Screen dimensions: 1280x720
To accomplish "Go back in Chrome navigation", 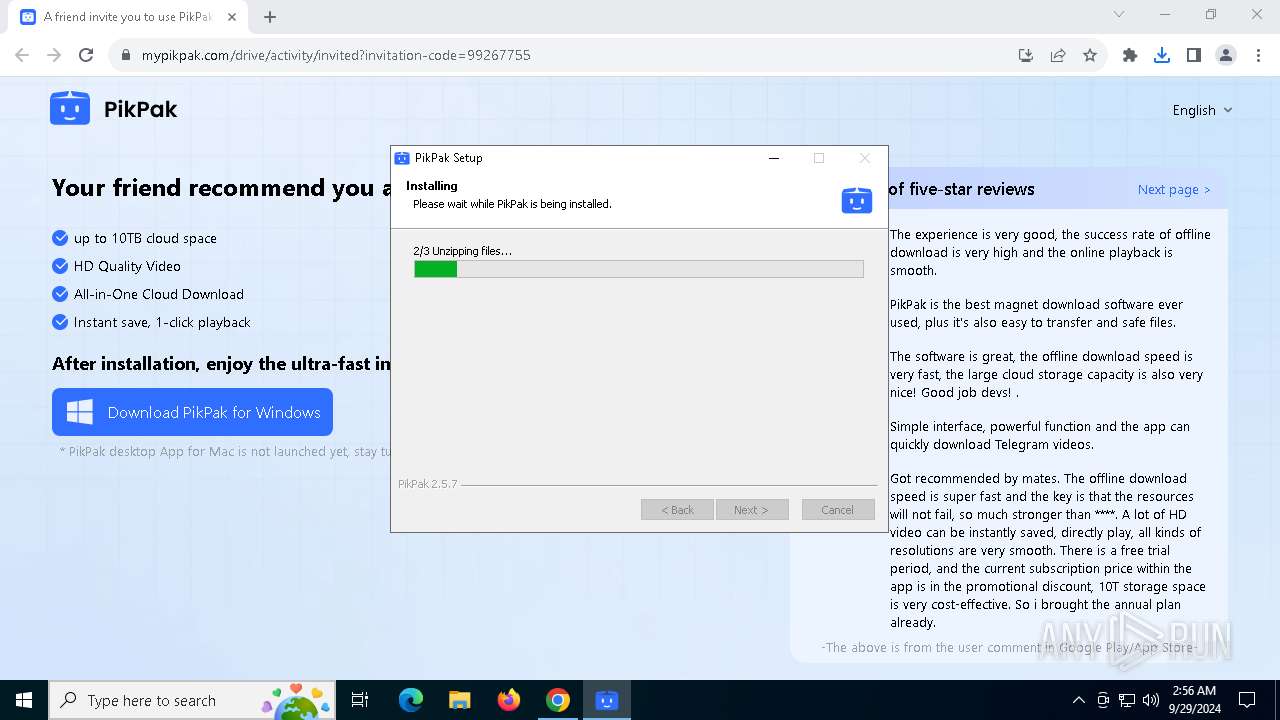I will 22,55.
